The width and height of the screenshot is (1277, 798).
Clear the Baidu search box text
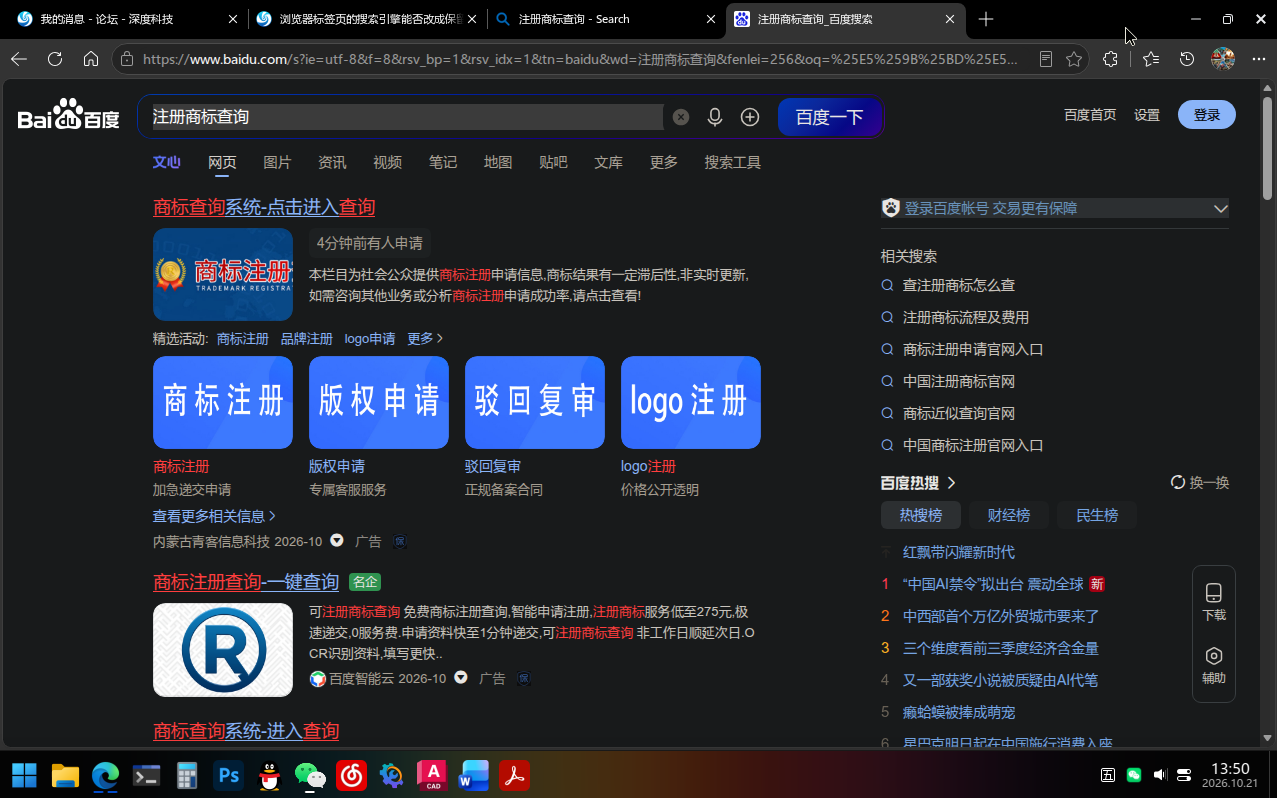681,117
